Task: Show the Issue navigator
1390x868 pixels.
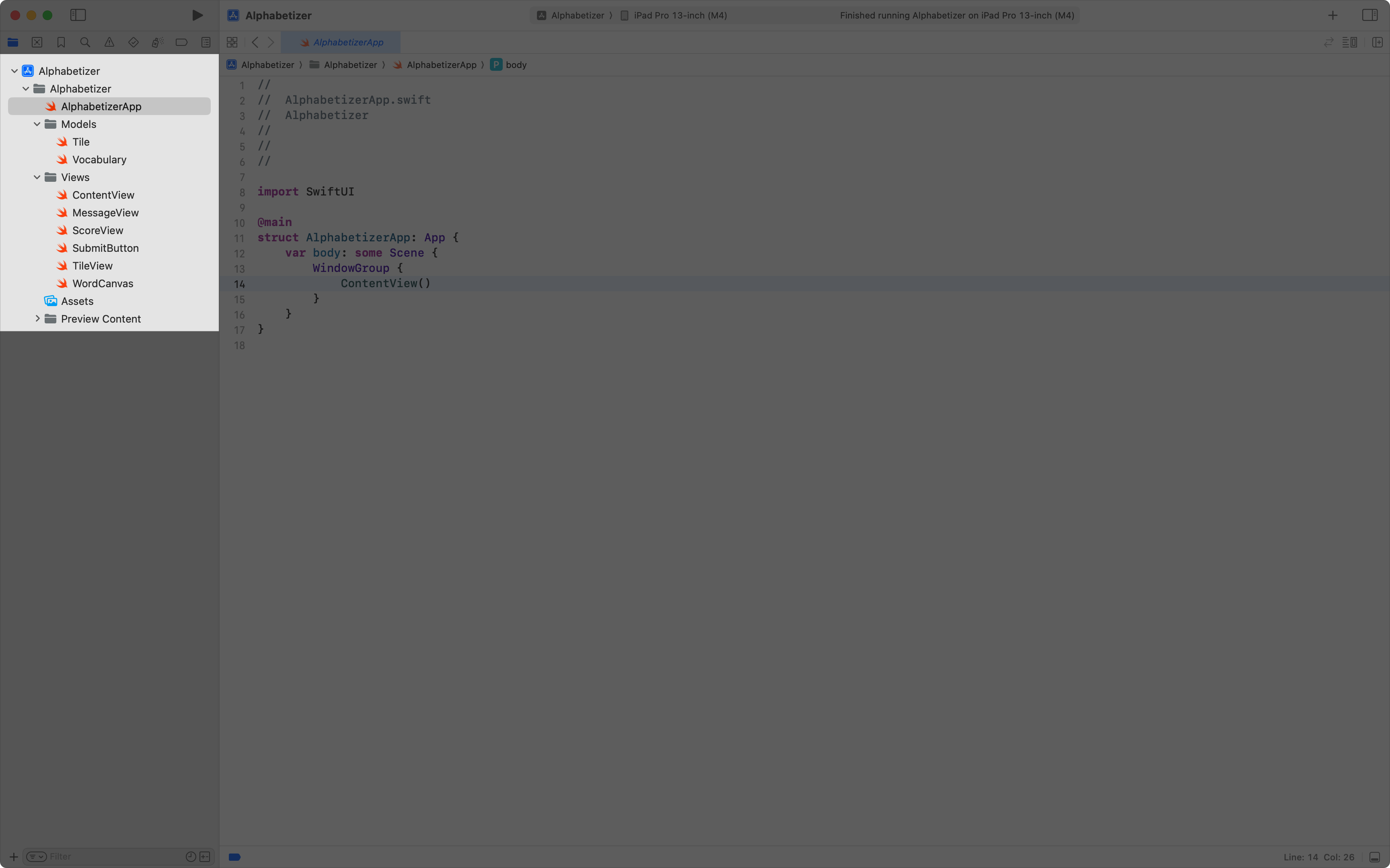Action: [109, 42]
